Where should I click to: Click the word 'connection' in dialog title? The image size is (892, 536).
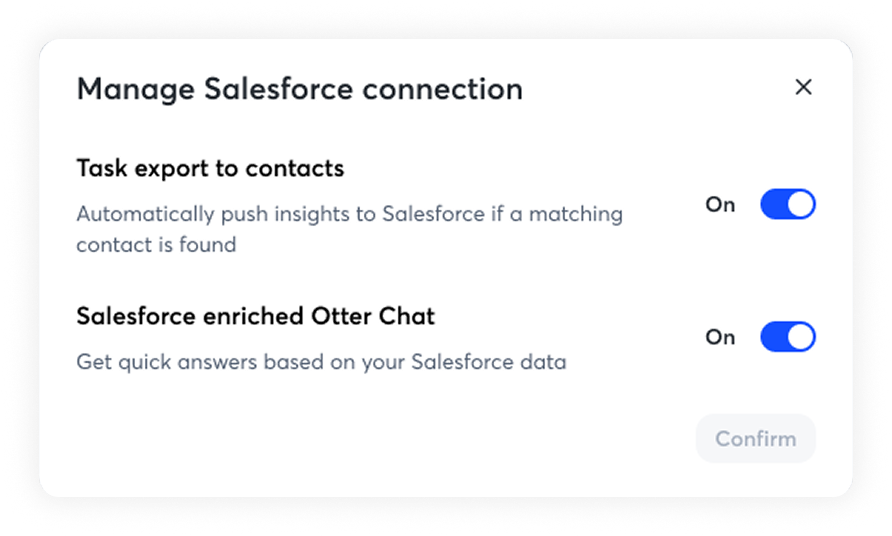(442, 89)
